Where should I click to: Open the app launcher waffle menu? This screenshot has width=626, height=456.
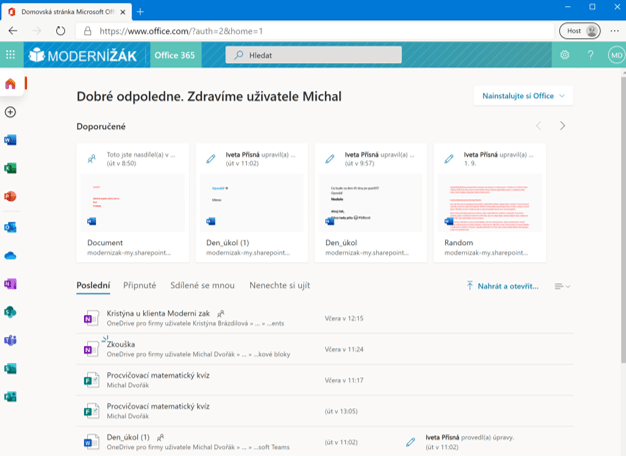coord(11,55)
